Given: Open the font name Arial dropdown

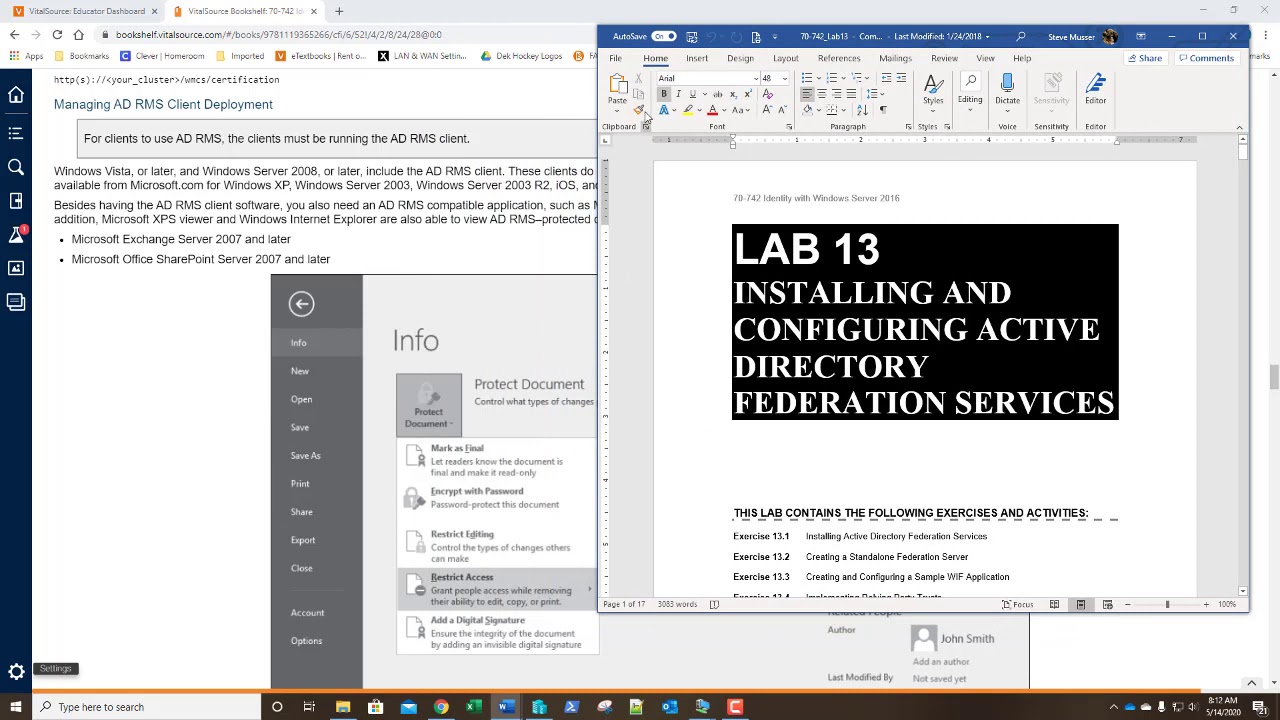Looking at the screenshot, I should coord(755,78).
